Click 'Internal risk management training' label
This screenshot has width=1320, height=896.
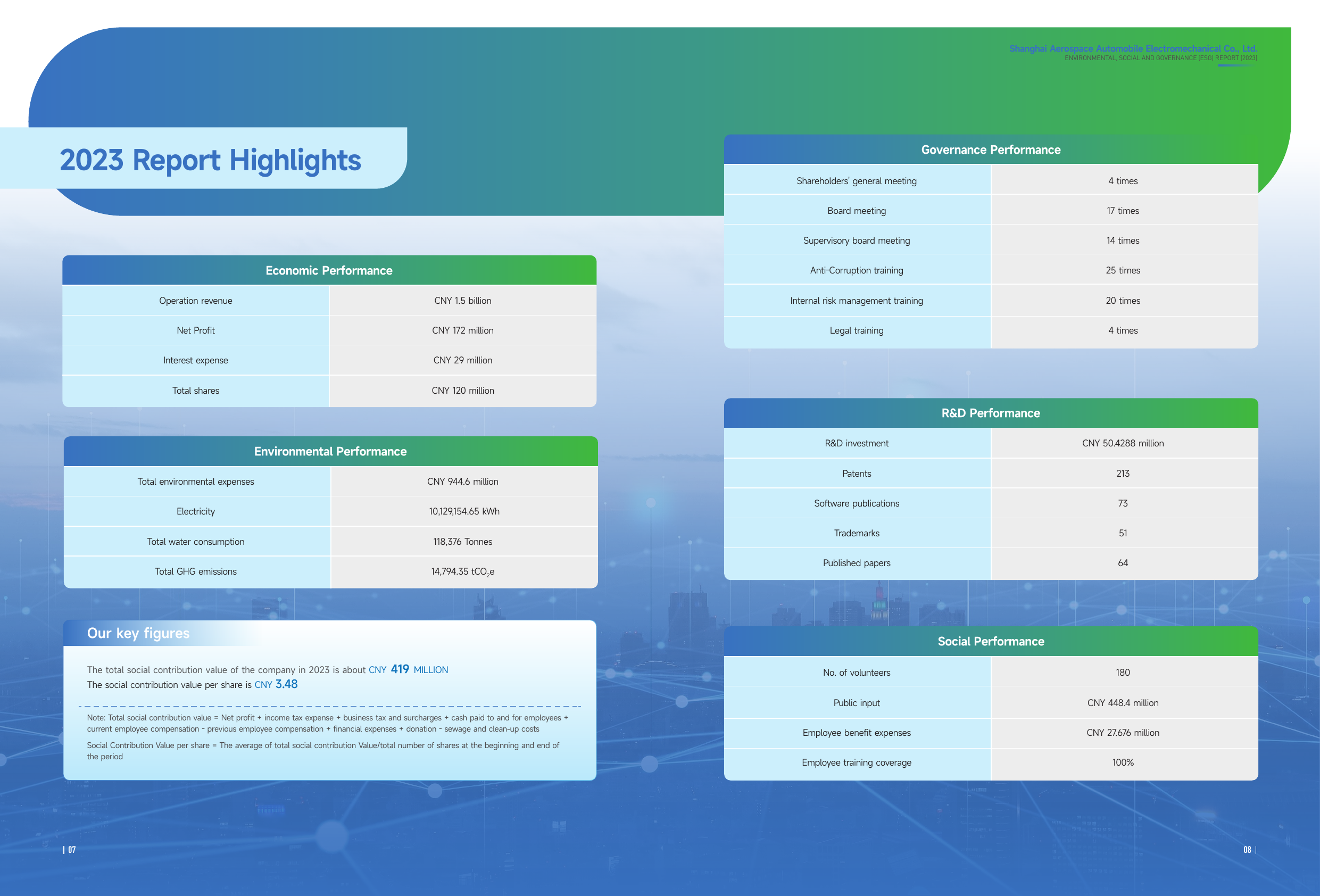856,301
